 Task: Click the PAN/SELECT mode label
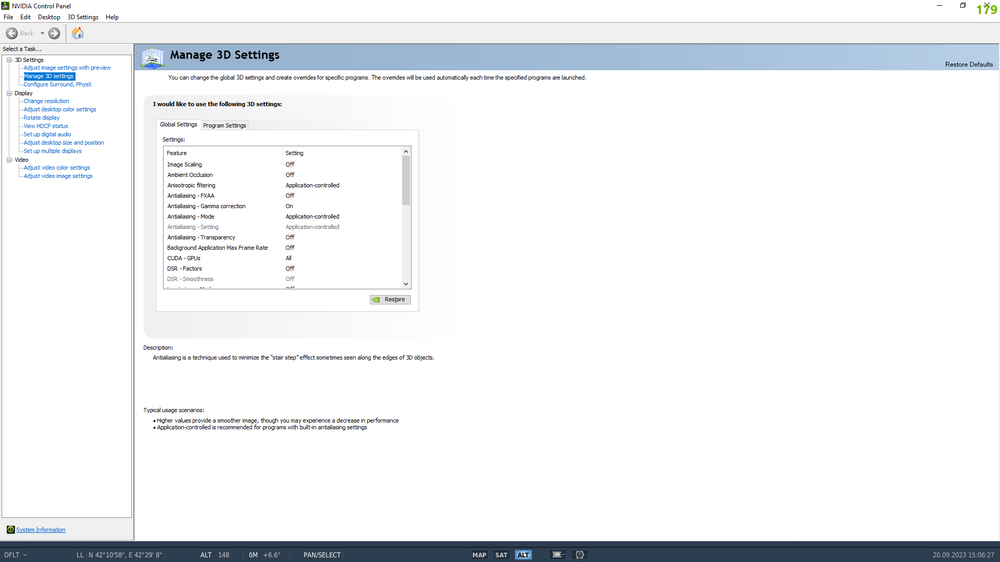tap(322, 555)
